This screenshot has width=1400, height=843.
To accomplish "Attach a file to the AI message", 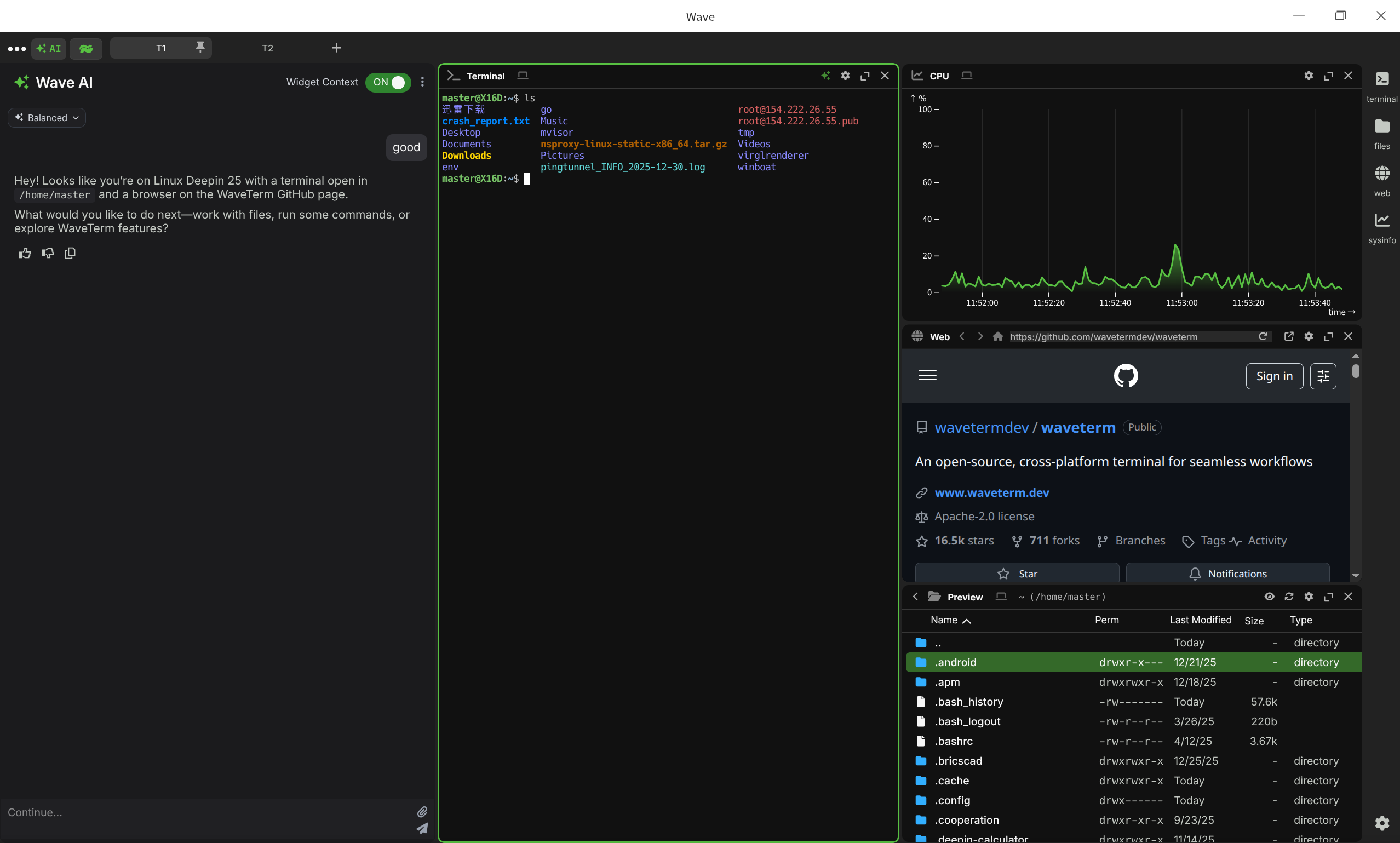I will 422,812.
